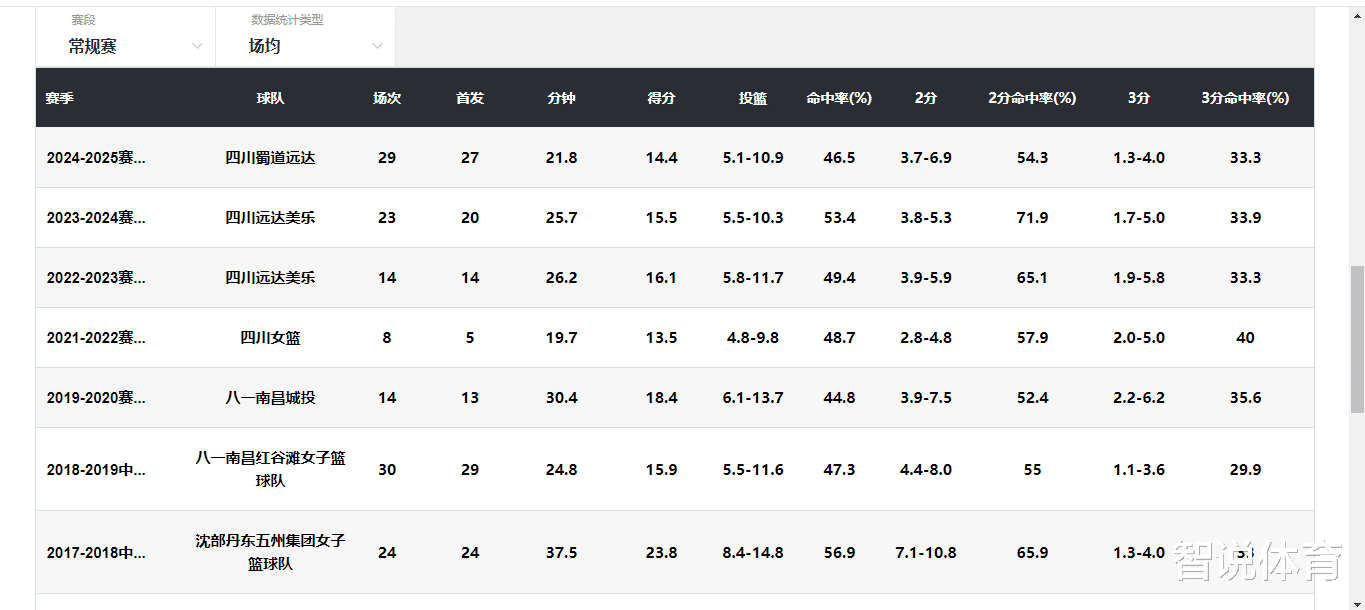Viewport: 1365px width, 610px height.
Task: Click the chevron arrow beside 常规赛
Action: point(198,46)
